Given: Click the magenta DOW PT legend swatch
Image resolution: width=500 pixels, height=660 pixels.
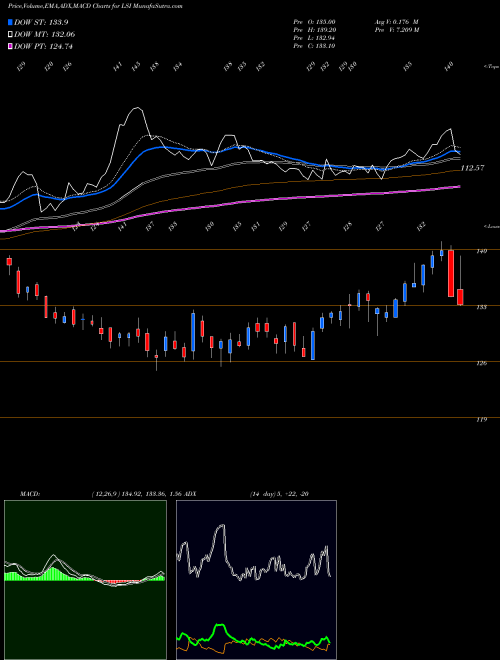Looking at the screenshot, I should pos(10,46).
